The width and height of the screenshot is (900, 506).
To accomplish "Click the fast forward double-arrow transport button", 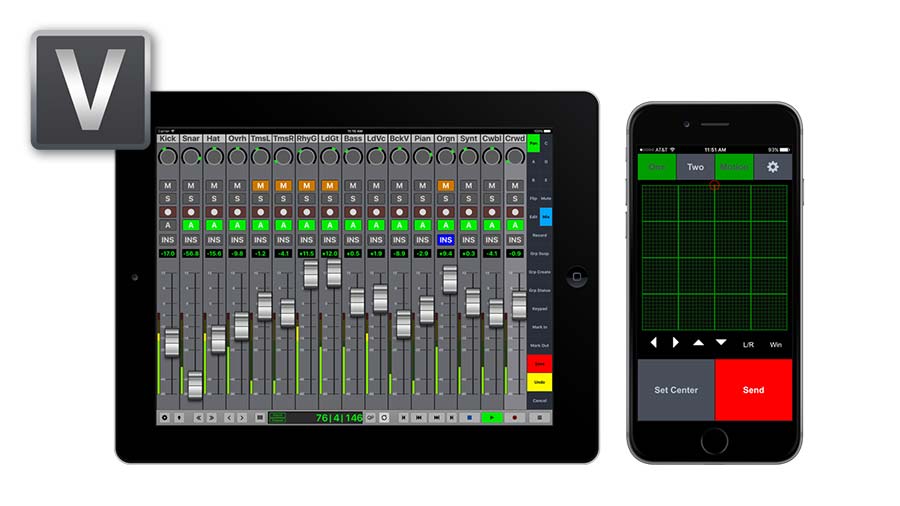I will [437, 418].
